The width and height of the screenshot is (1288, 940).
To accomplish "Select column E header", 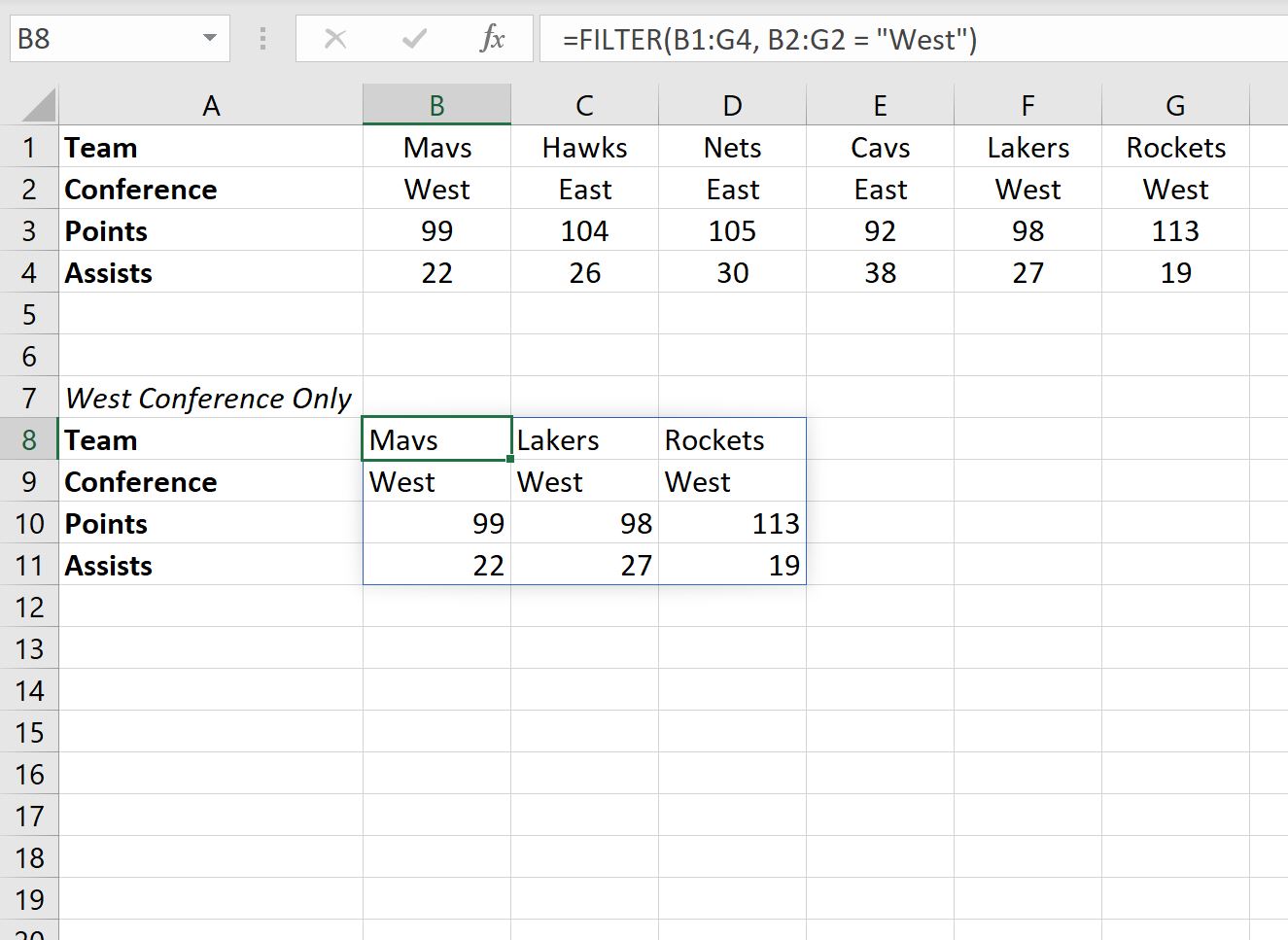I will click(881, 105).
